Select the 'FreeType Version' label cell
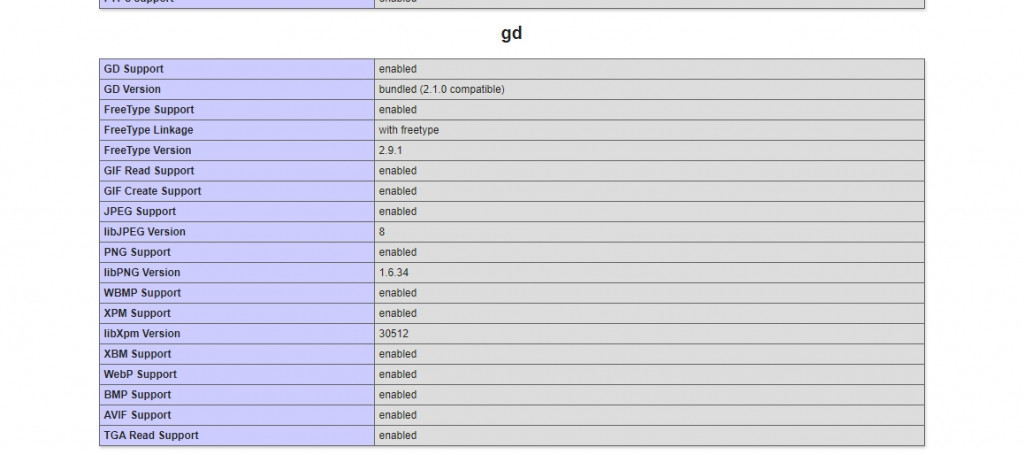 (x=237, y=150)
